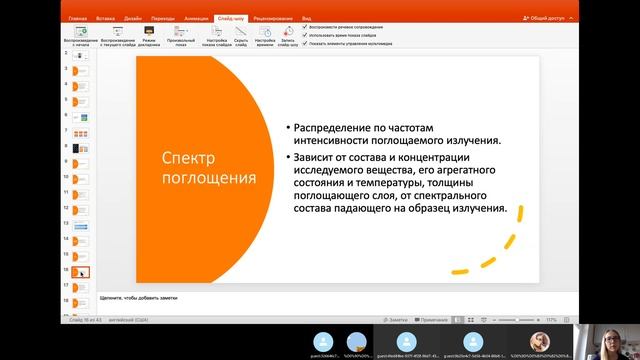640x360 pixels.
Task: Switch to Slide Sorter view icon
Action: 471,320
